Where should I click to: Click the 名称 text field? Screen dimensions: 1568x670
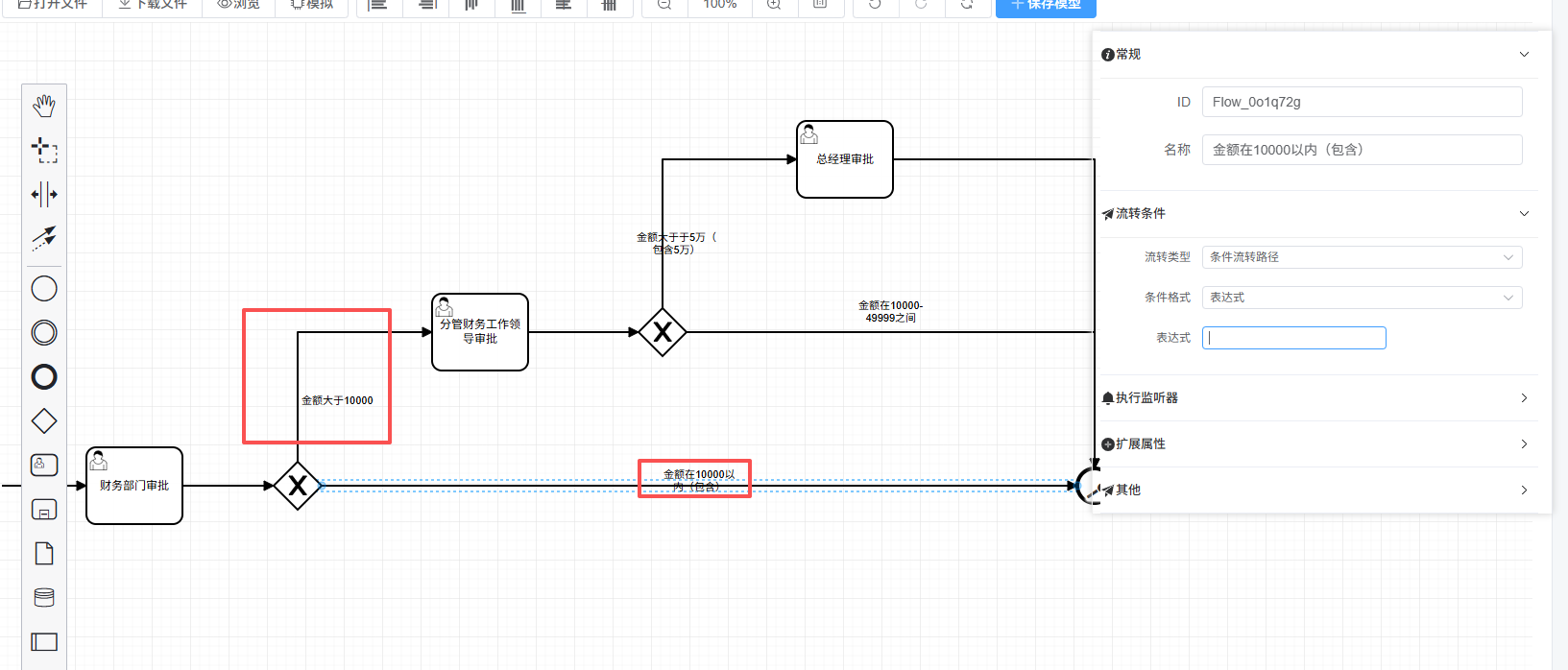pos(1362,150)
